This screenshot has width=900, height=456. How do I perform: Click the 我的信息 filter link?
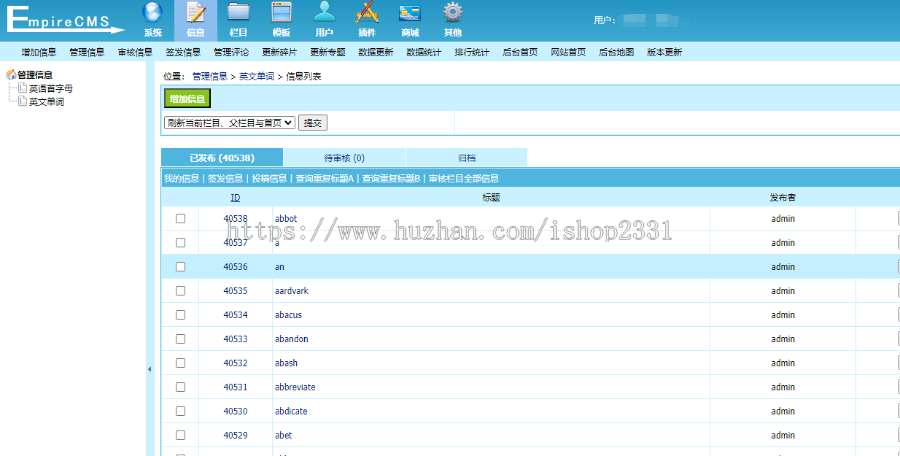coord(181,179)
